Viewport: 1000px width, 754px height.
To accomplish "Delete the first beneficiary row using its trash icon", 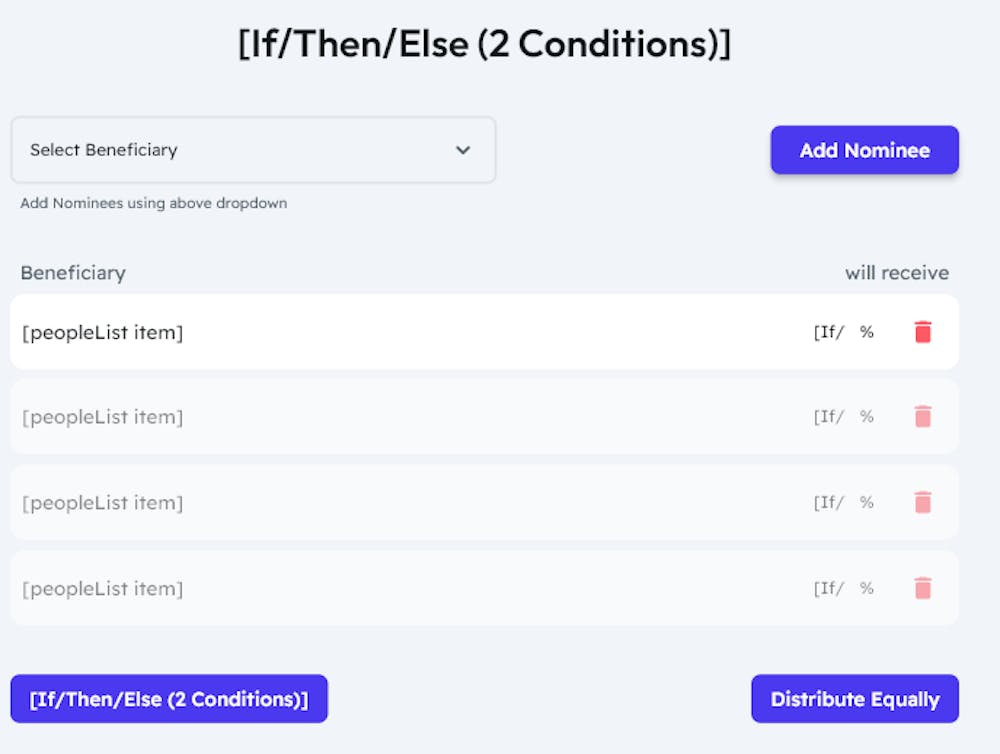I will point(922,332).
